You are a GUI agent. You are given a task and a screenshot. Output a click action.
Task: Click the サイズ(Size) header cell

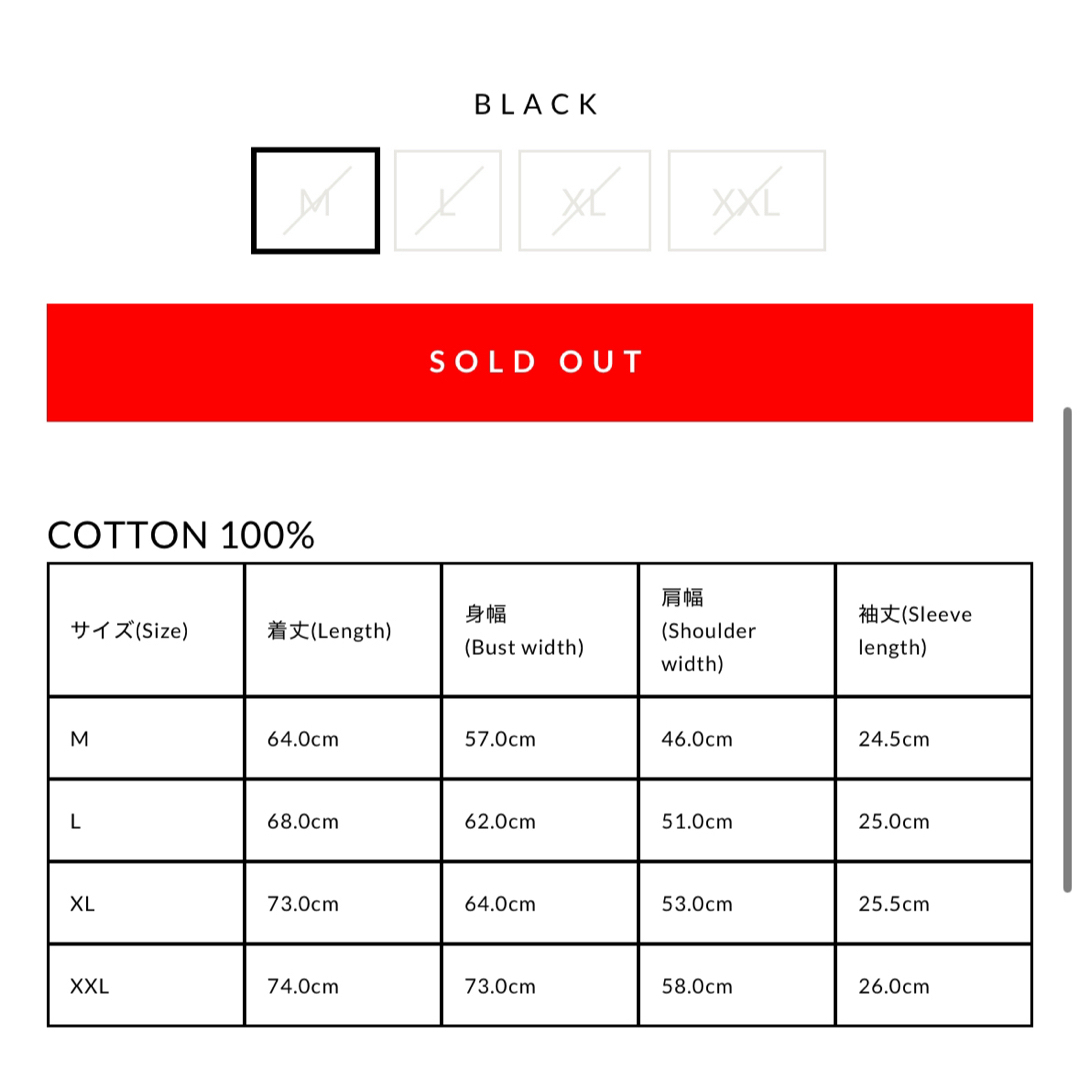click(x=146, y=630)
